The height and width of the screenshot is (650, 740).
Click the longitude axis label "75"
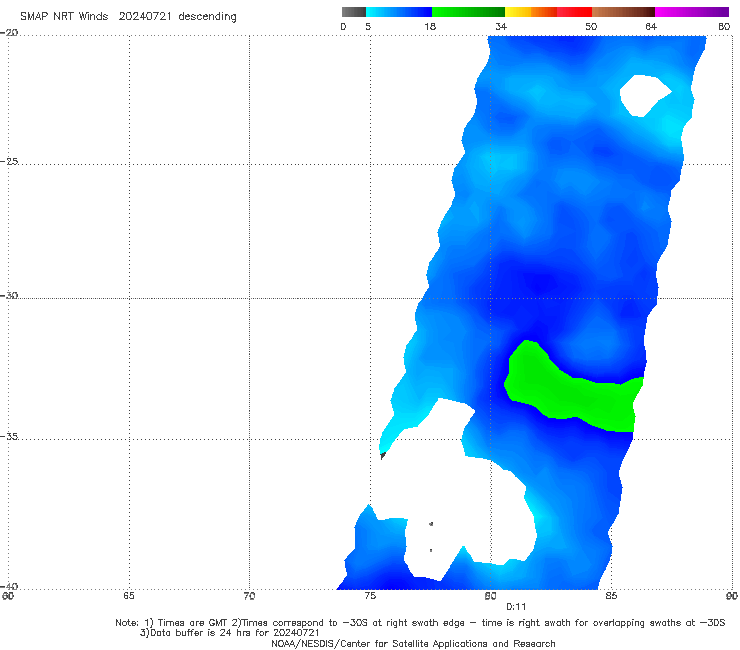pos(370,596)
